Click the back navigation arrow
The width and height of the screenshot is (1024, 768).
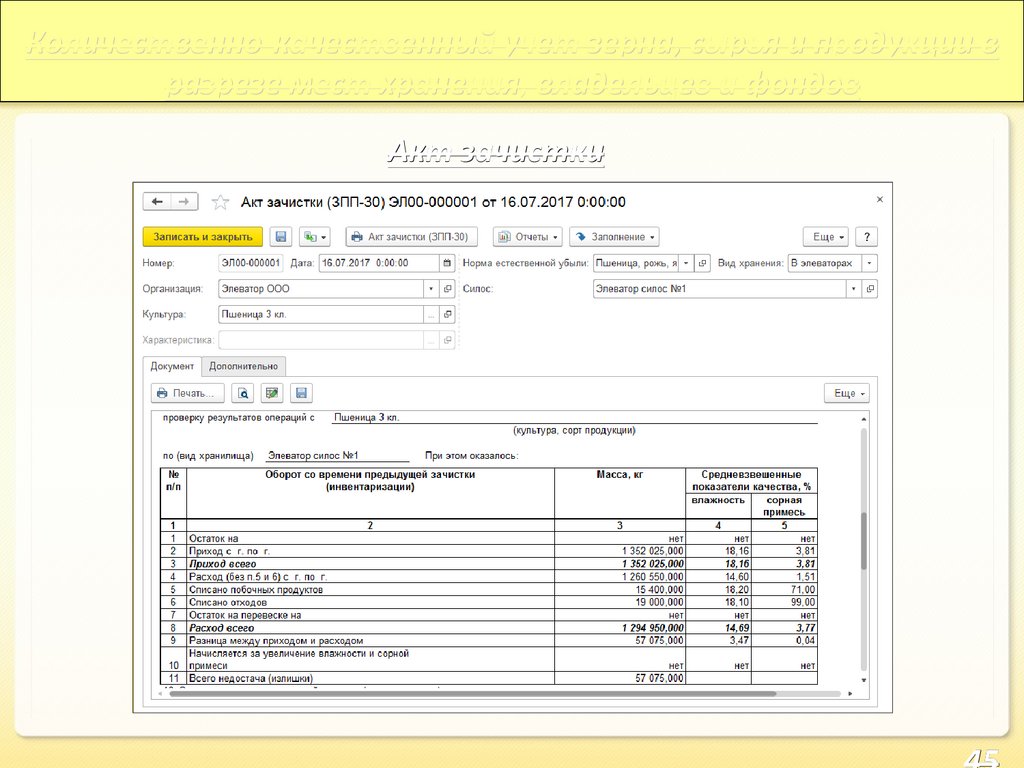(x=157, y=202)
